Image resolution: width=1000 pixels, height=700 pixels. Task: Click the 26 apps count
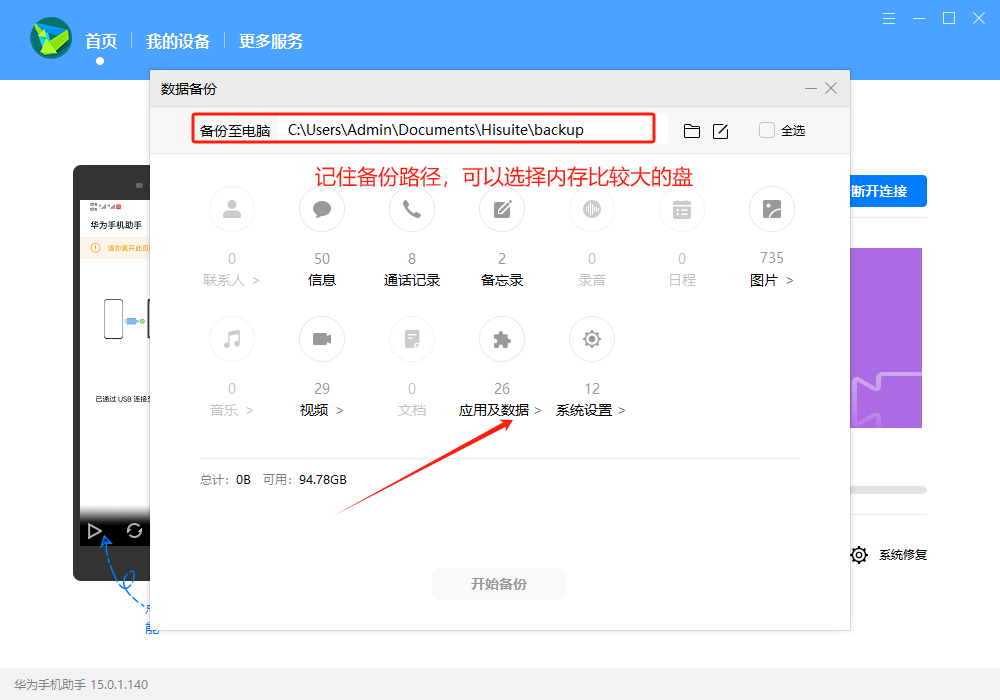pos(502,389)
